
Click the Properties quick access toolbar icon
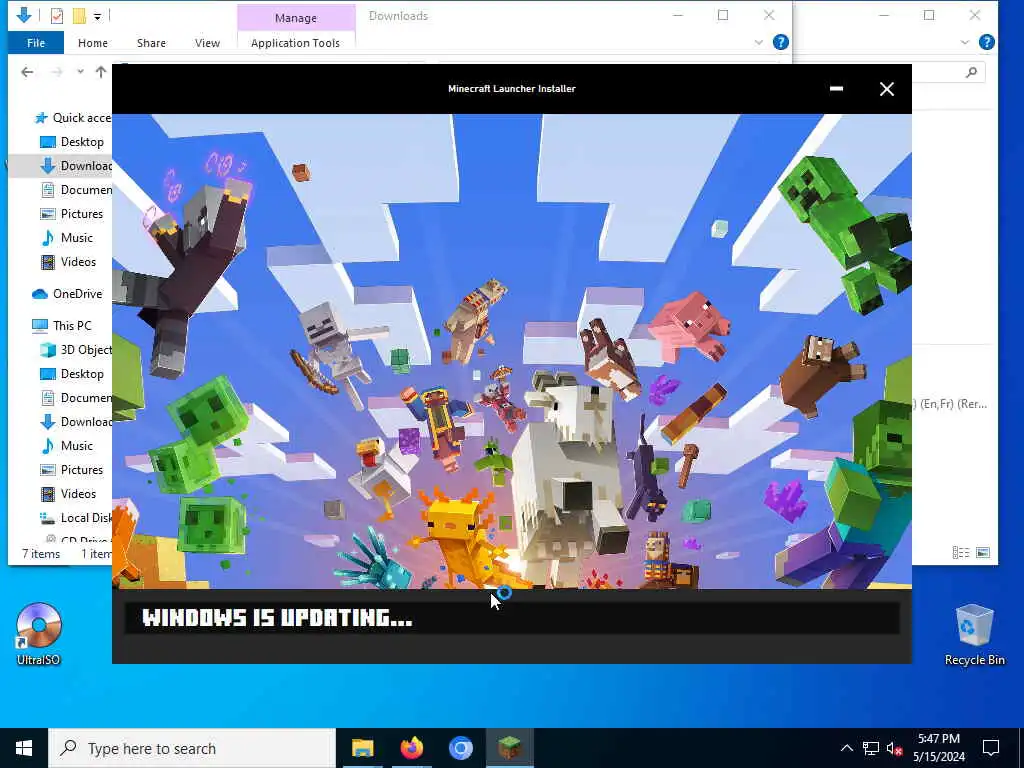(57, 16)
